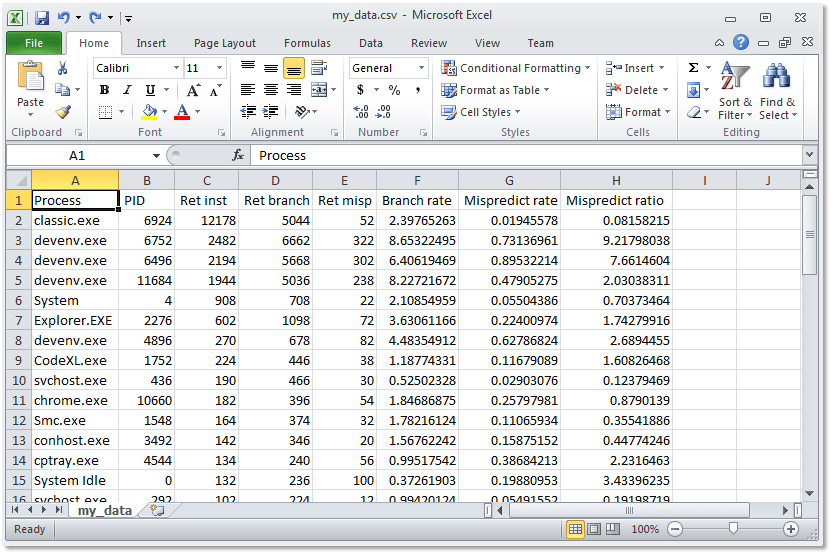832x555 pixels.
Task: Click the Undo arrow icon
Action: (64, 18)
